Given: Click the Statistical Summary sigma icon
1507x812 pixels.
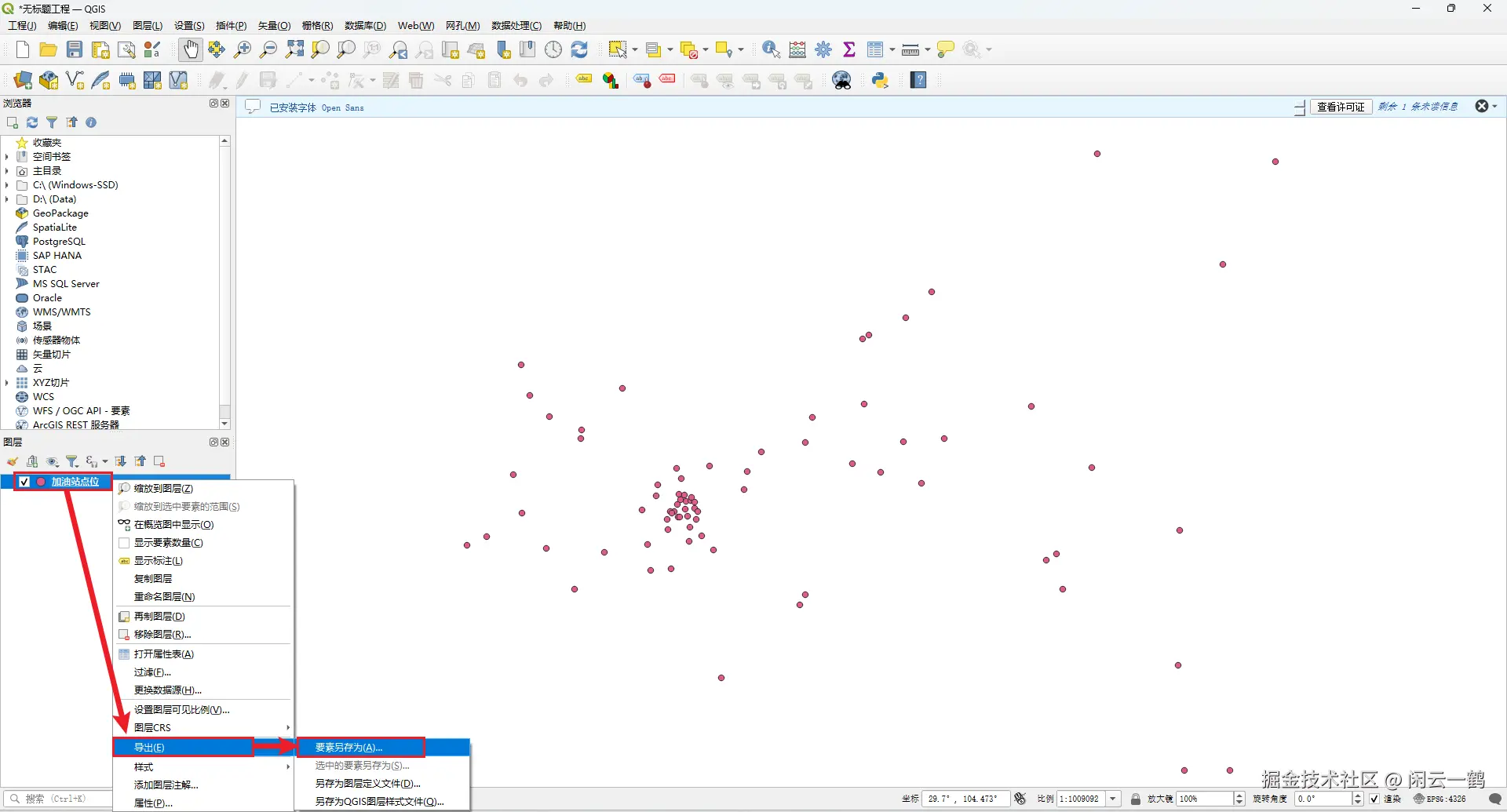Looking at the screenshot, I should coord(849,49).
